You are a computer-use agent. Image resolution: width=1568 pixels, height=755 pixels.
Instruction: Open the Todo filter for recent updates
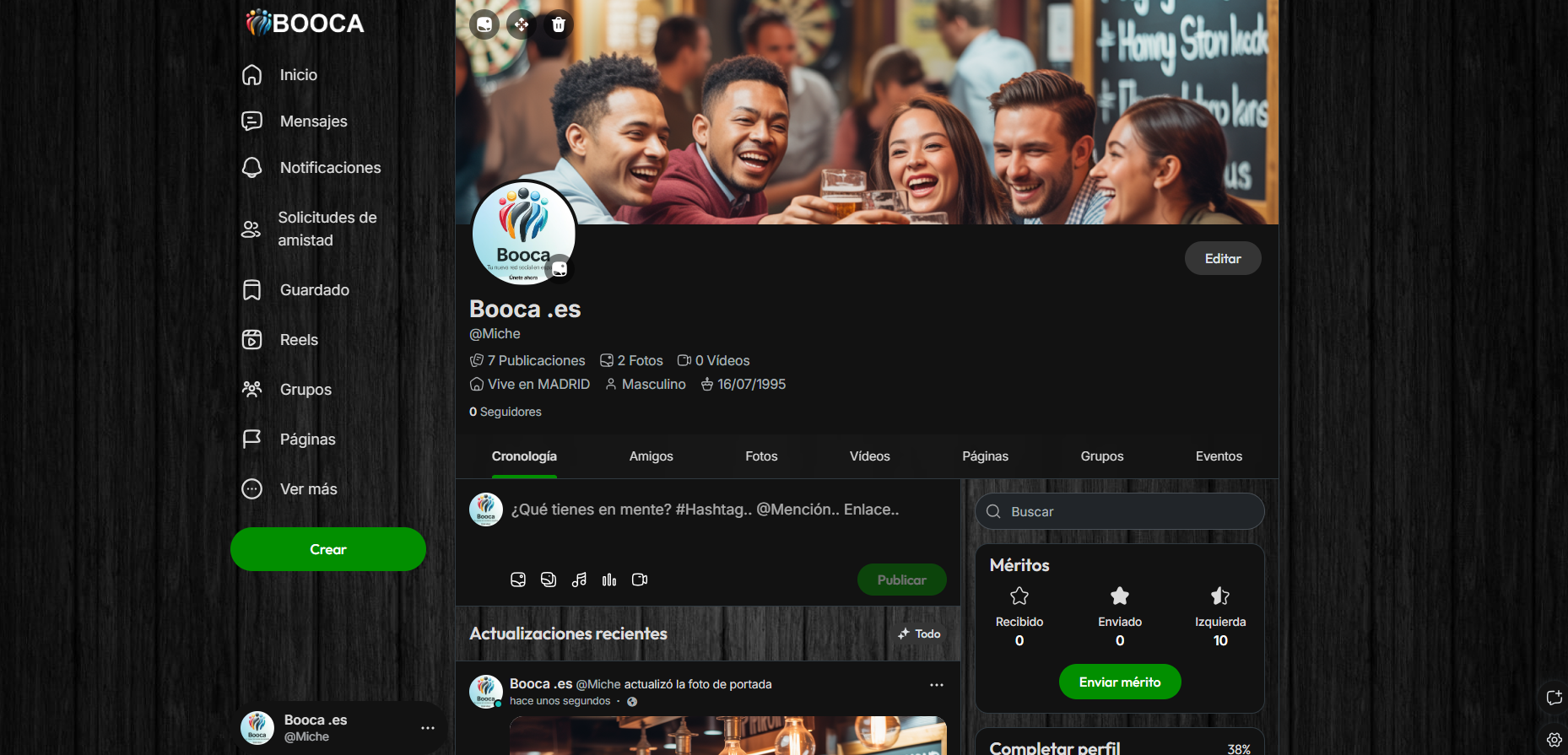click(920, 634)
